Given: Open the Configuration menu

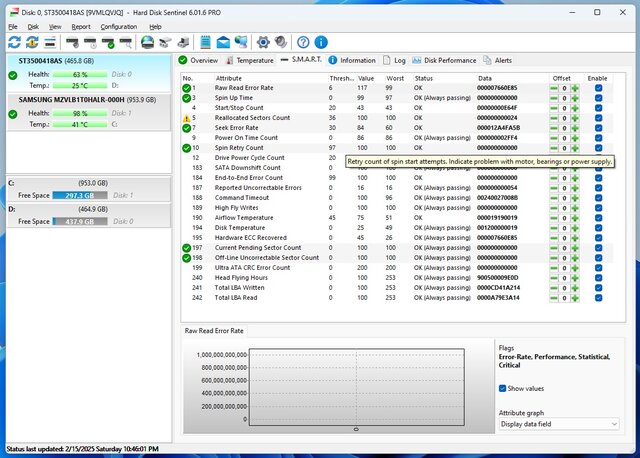Looking at the screenshot, I should (119, 26).
